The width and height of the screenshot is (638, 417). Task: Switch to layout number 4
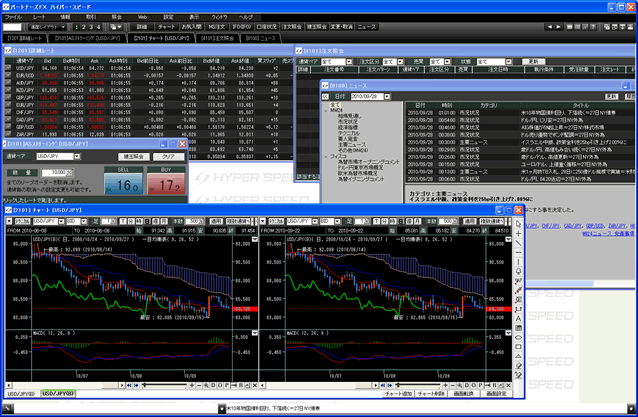point(98,27)
